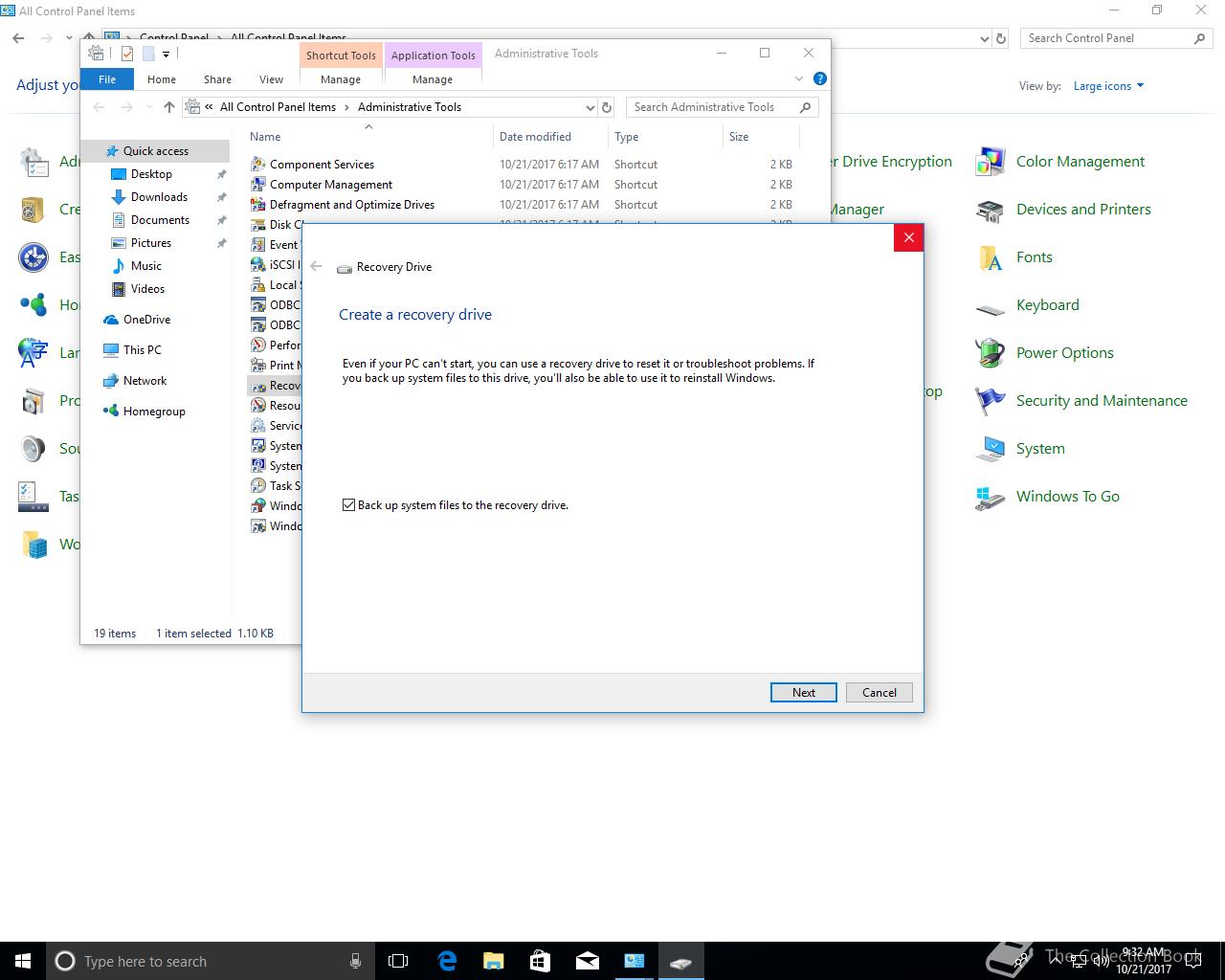Open the File tab in Explorer
The height and width of the screenshot is (980, 1225).
107,79
